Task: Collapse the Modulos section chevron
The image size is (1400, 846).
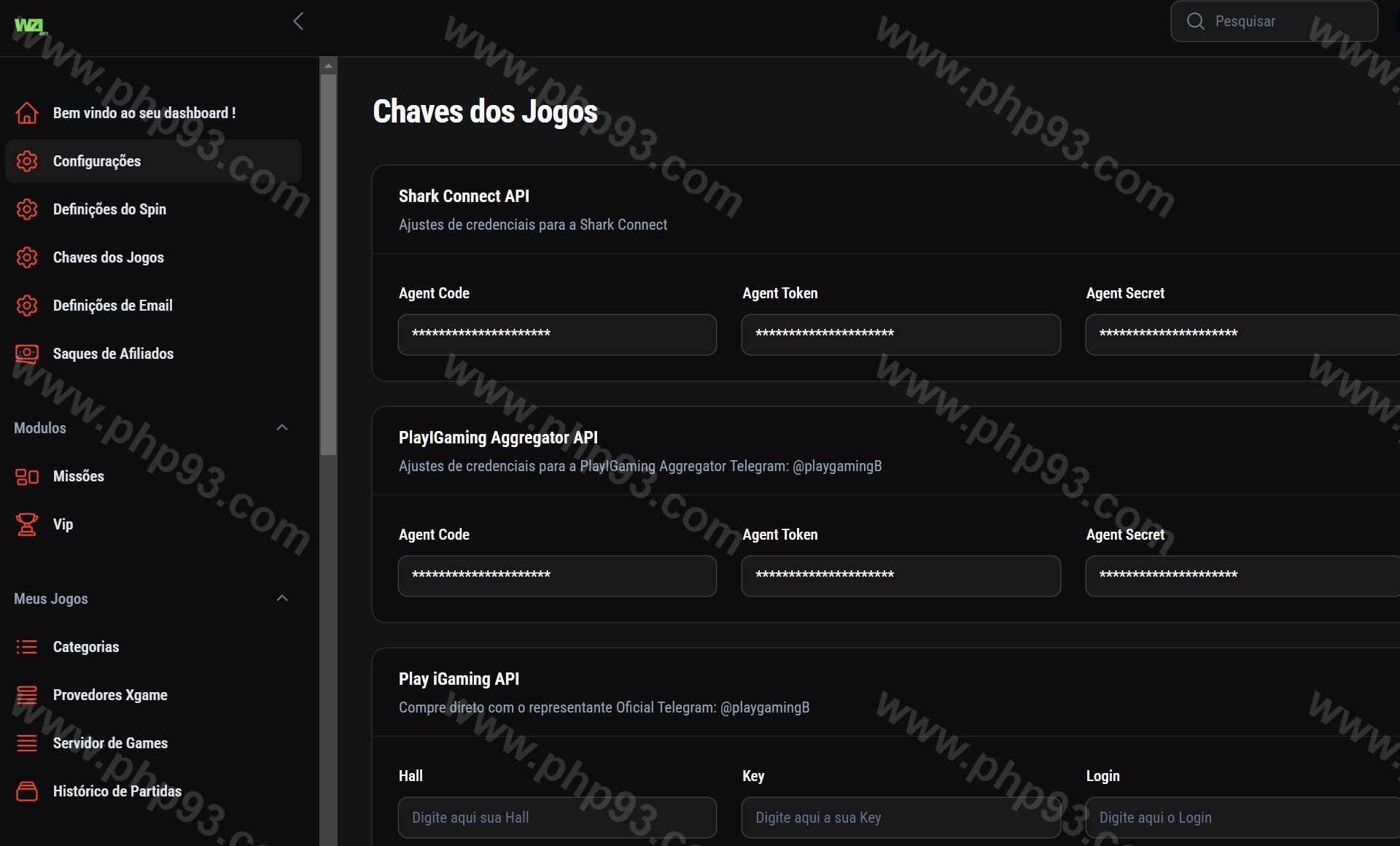Action: (x=282, y=427)
